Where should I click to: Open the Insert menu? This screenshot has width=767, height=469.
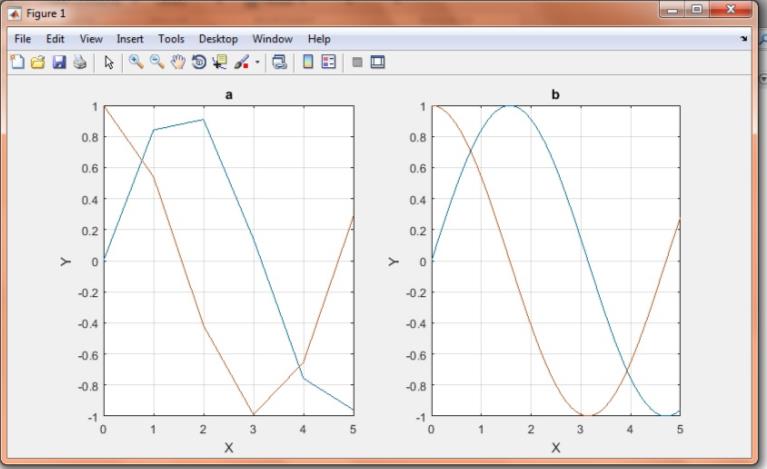coord(130,39)
